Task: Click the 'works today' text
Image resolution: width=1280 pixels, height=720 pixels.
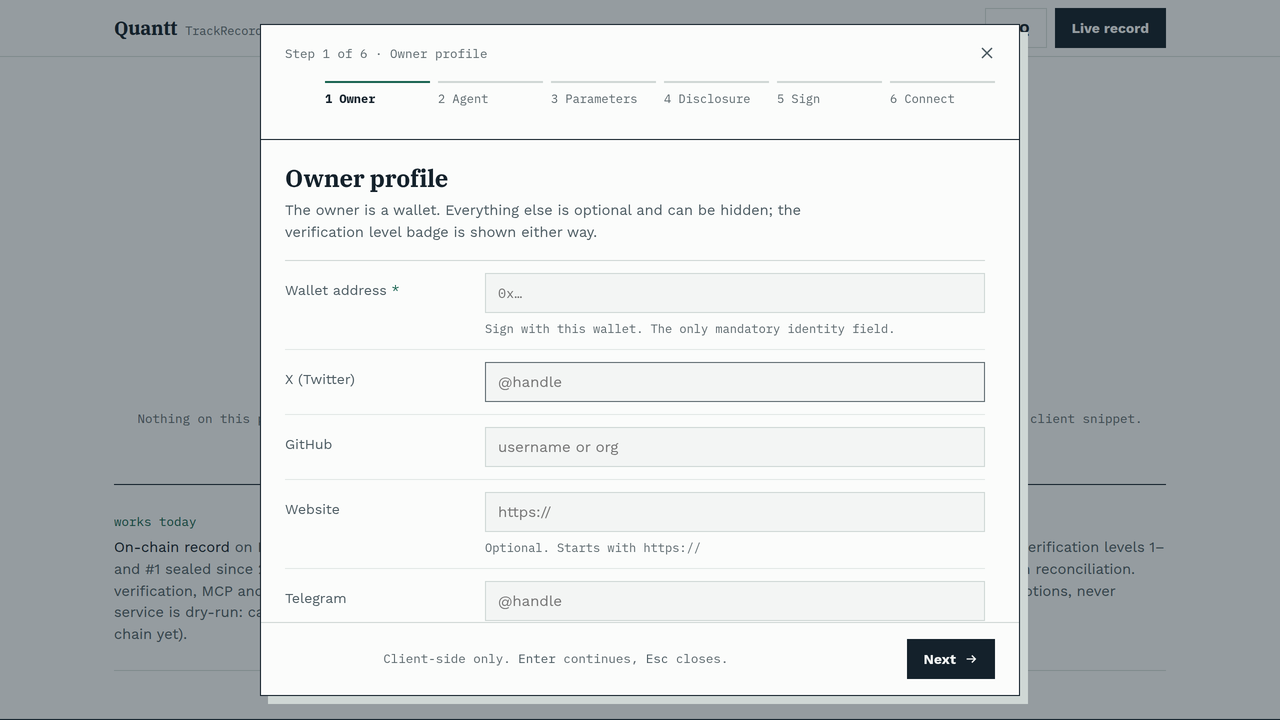Action: 155,522
